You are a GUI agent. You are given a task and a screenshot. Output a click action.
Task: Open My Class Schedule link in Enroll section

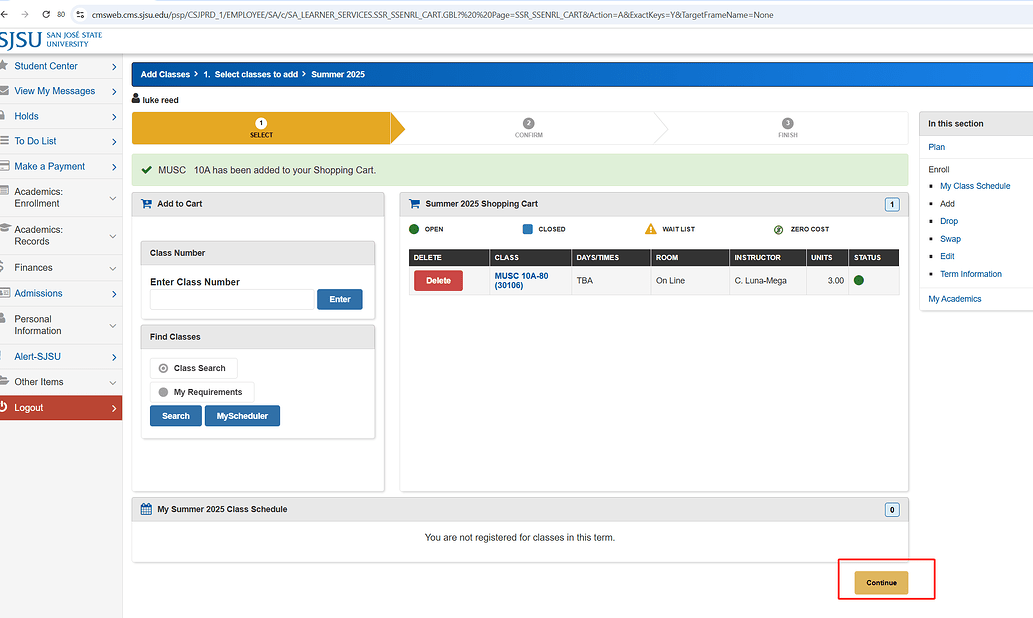974,186
